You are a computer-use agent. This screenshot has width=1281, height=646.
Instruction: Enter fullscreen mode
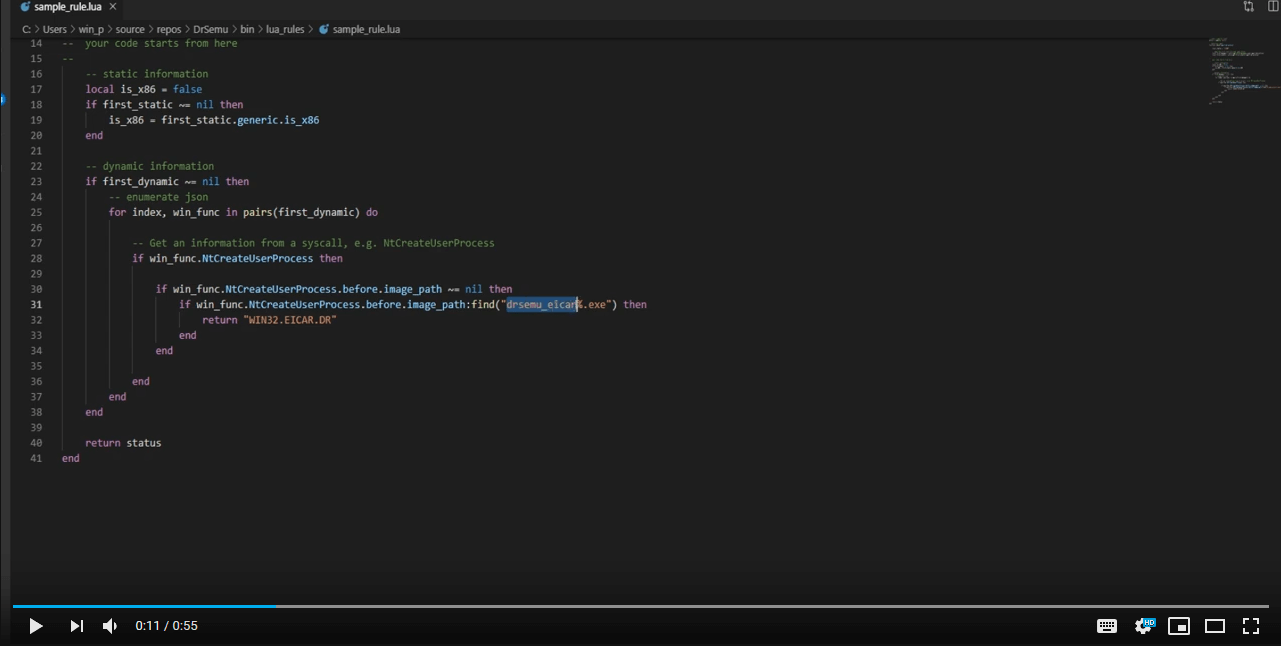point(1251,626)
